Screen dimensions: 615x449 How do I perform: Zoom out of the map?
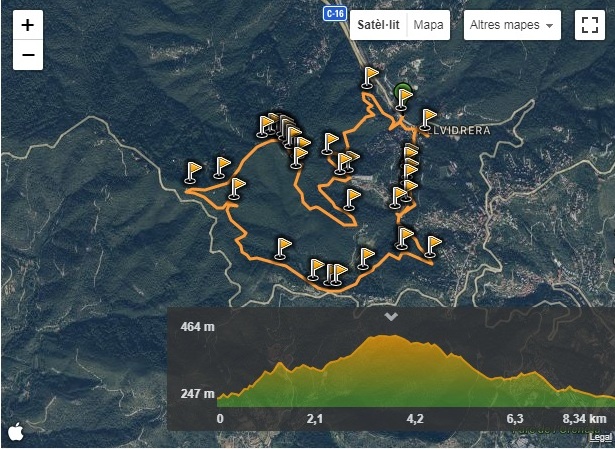(x=27, y=55)
